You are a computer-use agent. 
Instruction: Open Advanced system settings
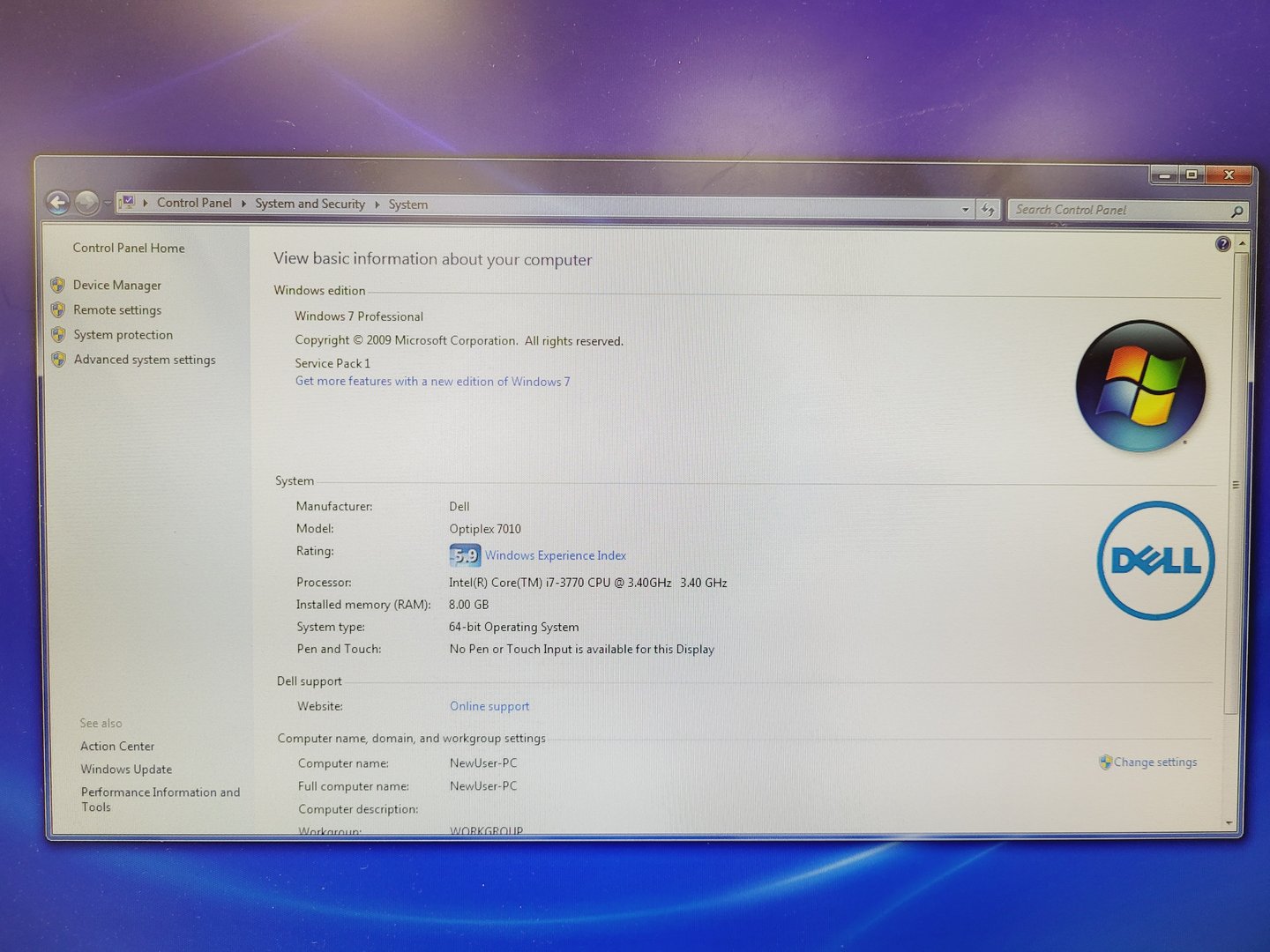click(145, 360)
